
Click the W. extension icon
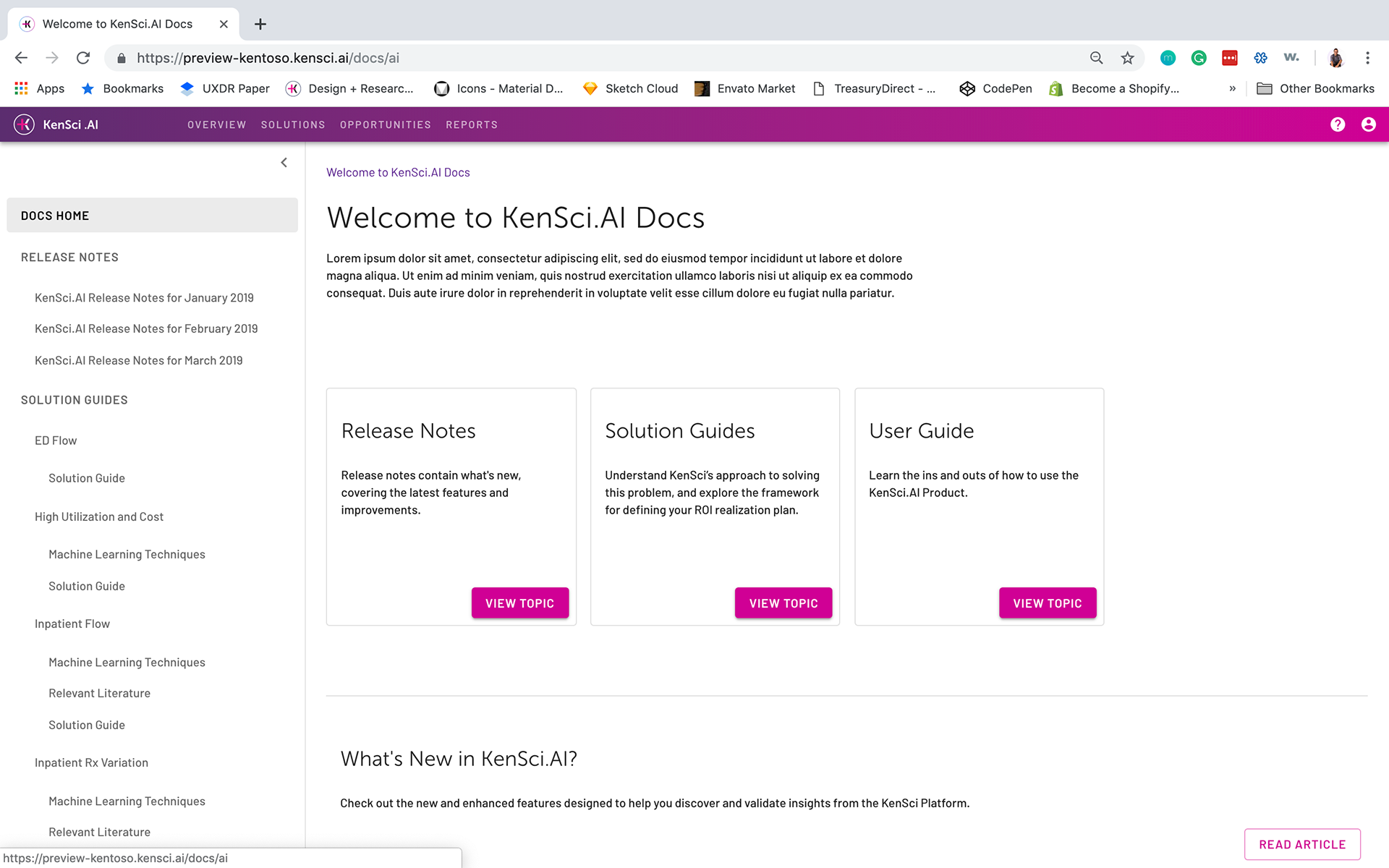pos(1291,58)
